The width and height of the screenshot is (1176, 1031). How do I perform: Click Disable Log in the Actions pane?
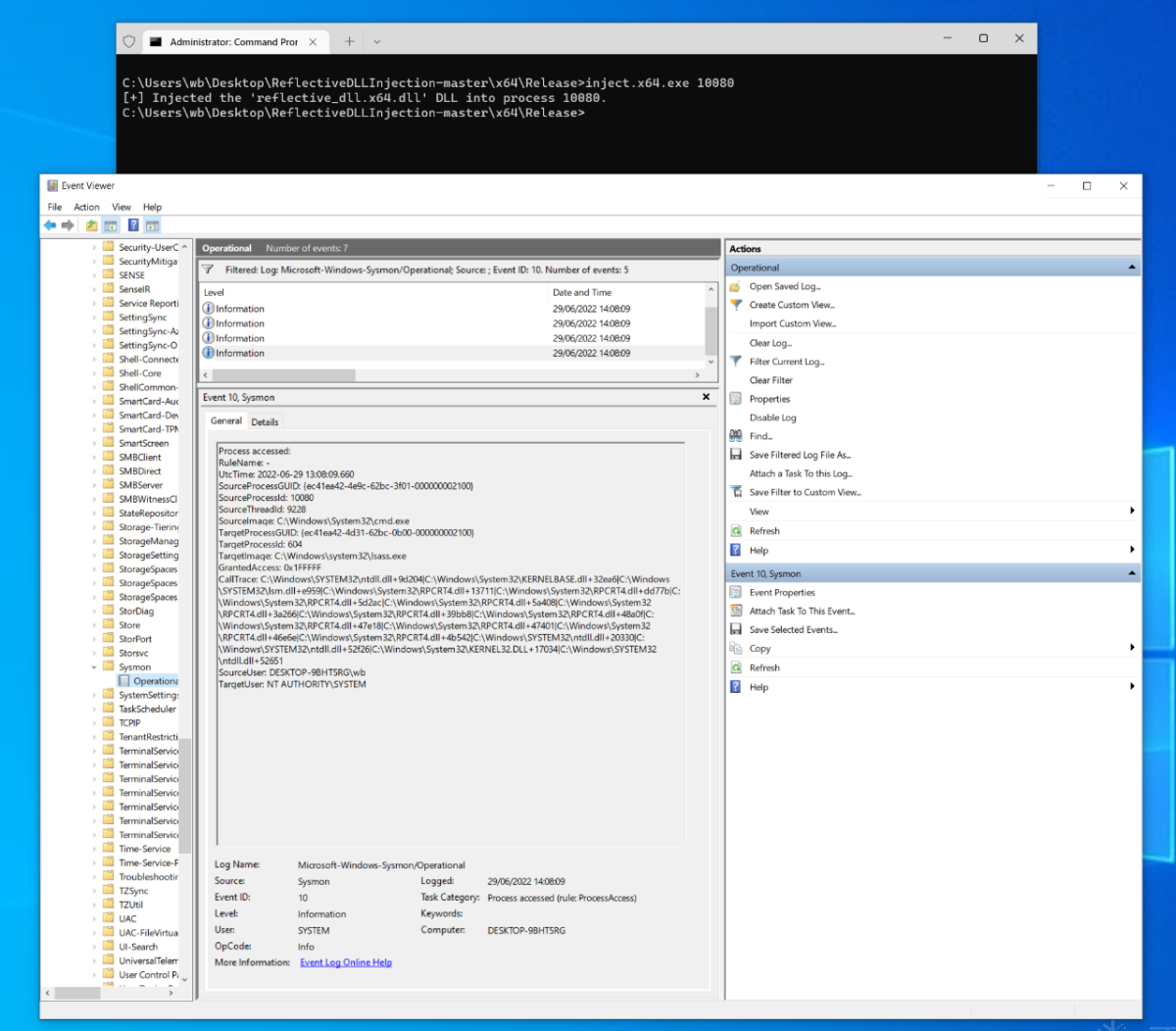773,417
